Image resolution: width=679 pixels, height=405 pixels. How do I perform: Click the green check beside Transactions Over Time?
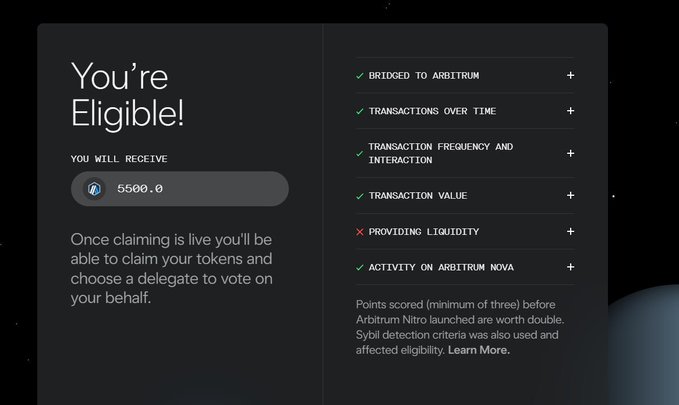(x=359, y=111)
